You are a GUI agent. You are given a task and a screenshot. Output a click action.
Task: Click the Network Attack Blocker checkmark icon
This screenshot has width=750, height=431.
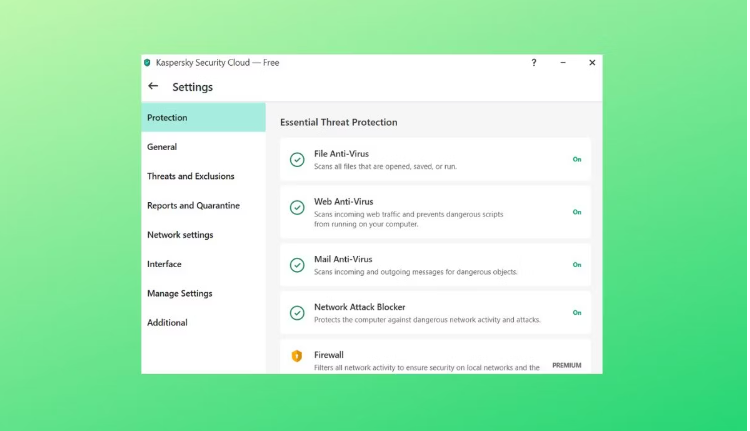[297, 313]
